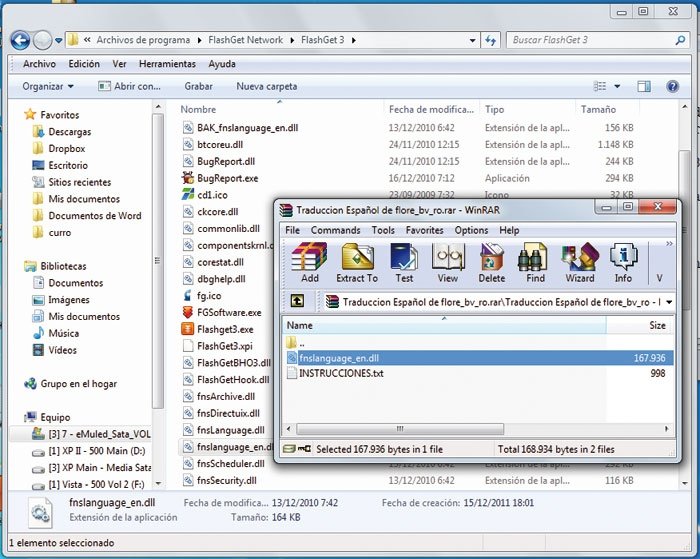Open the Edición menu in Explorer
Viewport: 700px width, 559px height.
[84, 64]
